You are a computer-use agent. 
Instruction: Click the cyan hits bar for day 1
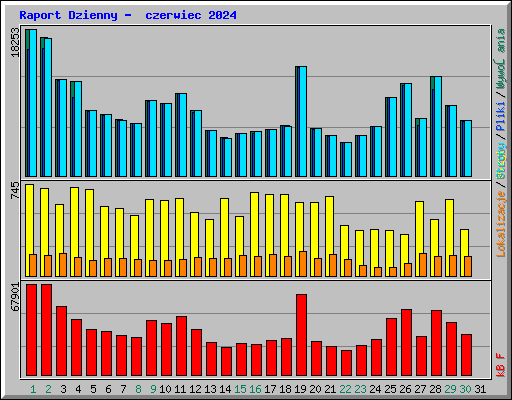pyautogui.click(x=33, y=103)
